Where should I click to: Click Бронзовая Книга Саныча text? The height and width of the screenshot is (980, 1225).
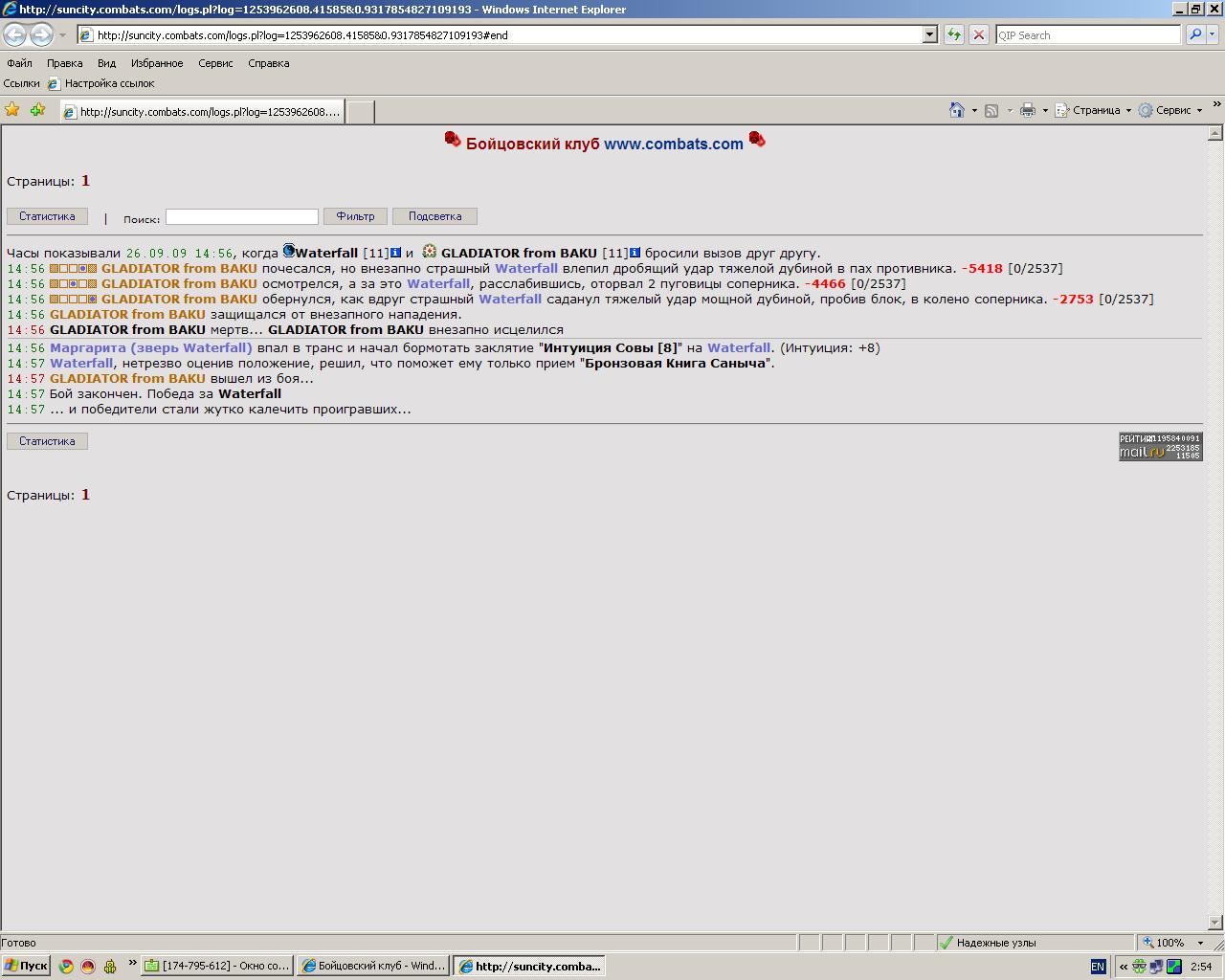676,363
